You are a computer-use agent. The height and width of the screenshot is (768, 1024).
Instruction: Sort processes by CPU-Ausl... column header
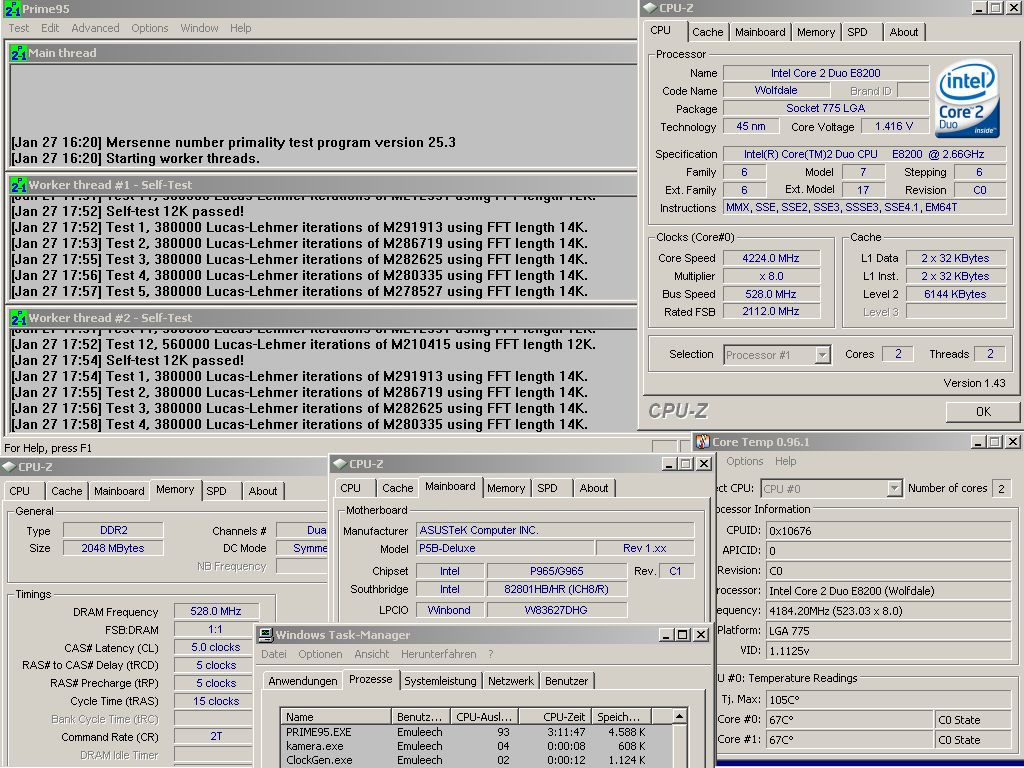point(483,716)
